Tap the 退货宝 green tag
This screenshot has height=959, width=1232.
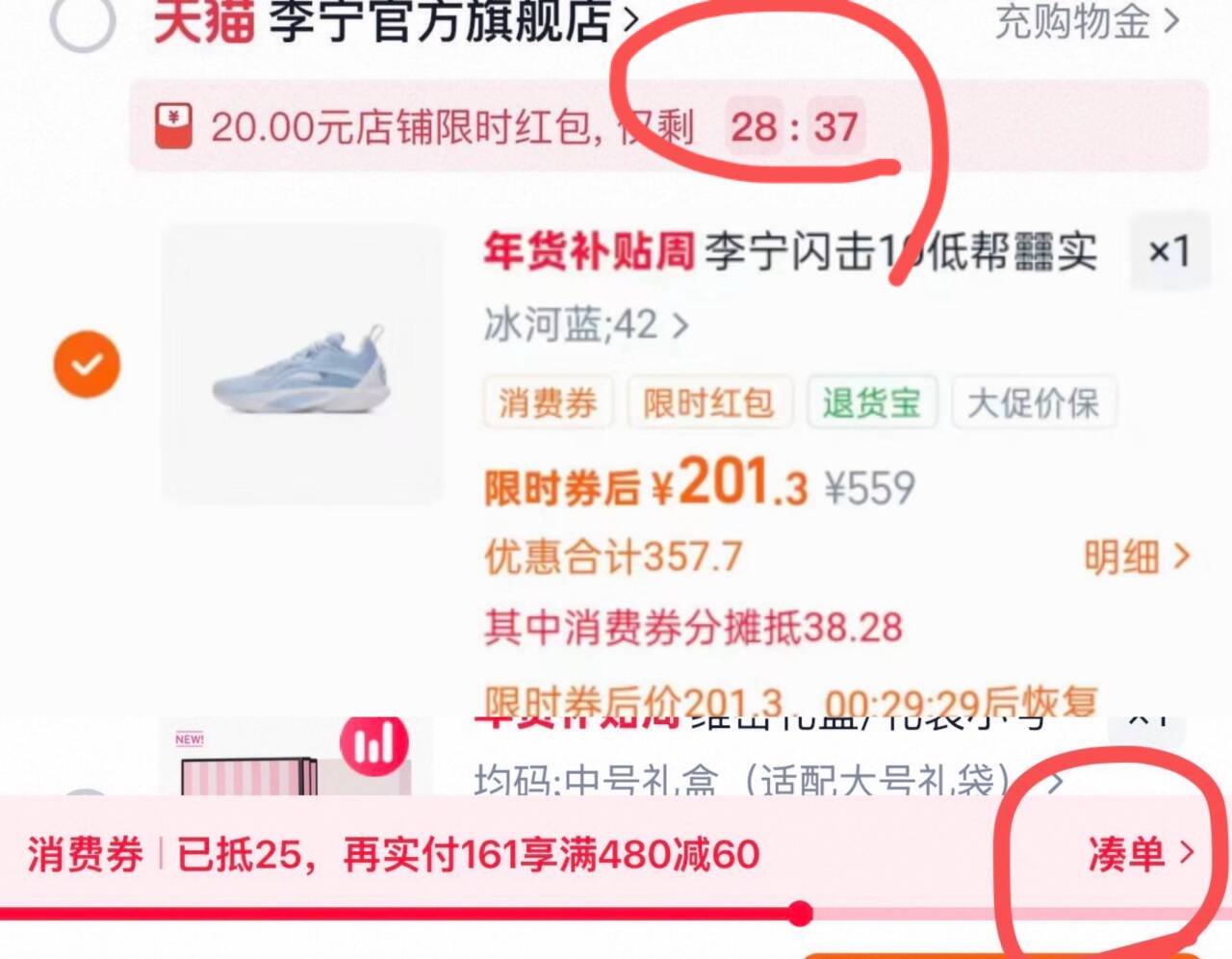coord(871,402)
